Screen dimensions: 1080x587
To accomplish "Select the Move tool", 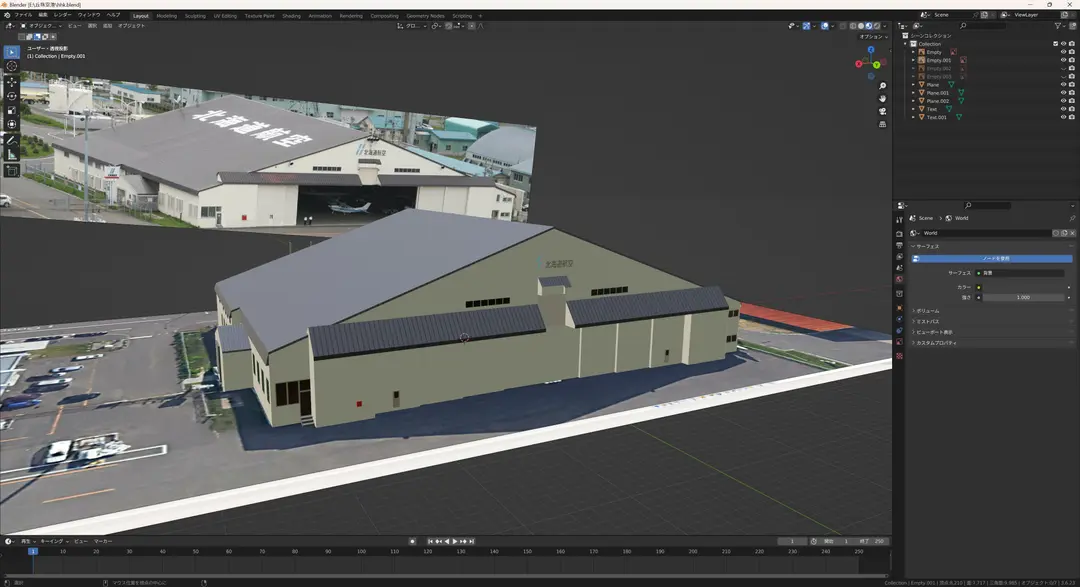I will 12,82.
